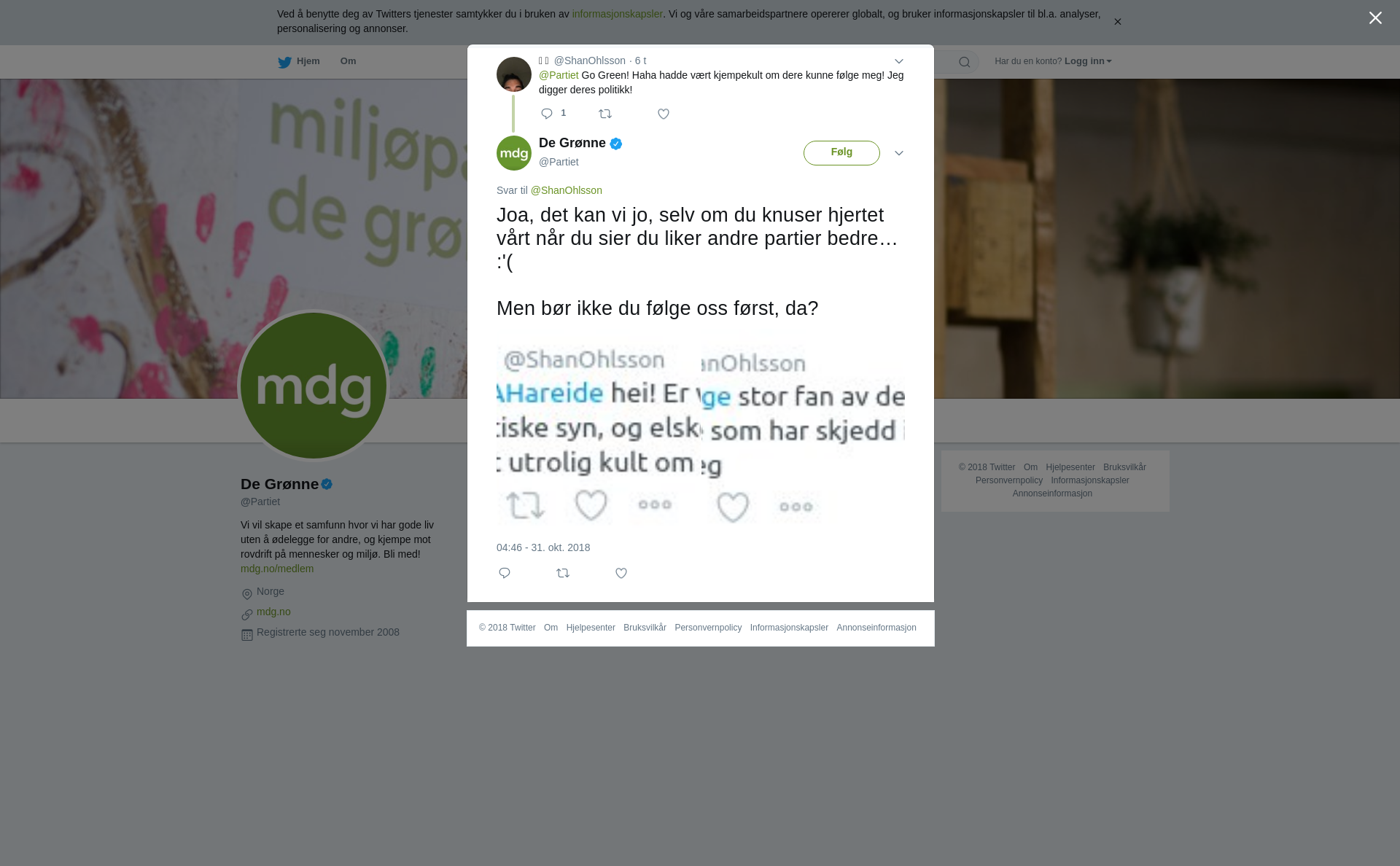1400x866 pixels.
Task: Open the Om menu item
Action: 349,61
